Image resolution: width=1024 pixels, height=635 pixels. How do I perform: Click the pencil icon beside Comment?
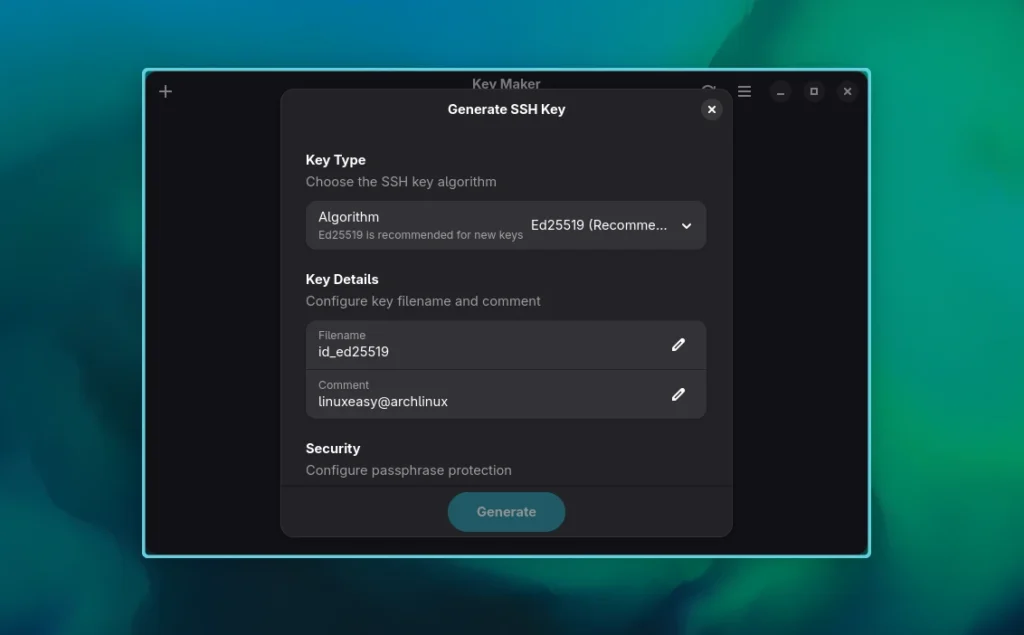pyautogui.click(x=678, y=394)
